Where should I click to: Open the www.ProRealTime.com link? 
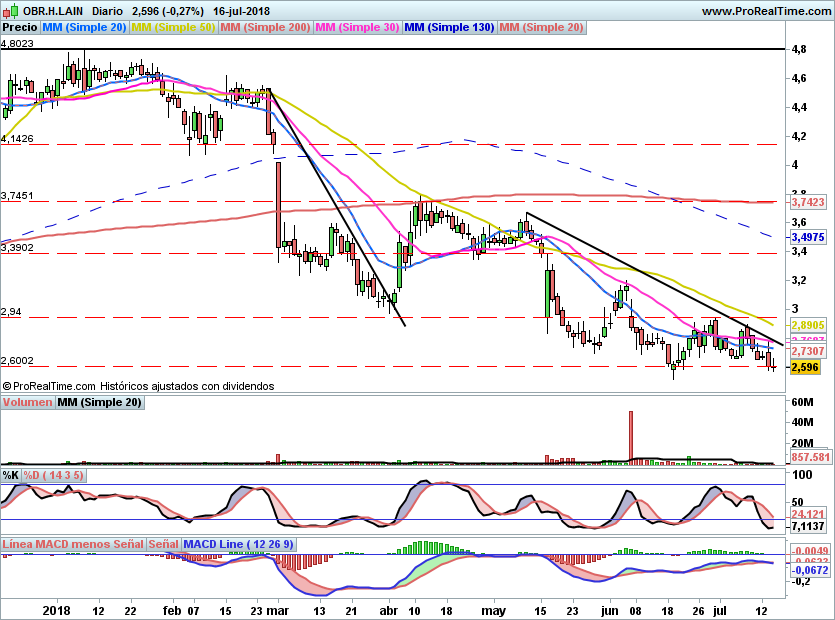click(x=765, y=11)
